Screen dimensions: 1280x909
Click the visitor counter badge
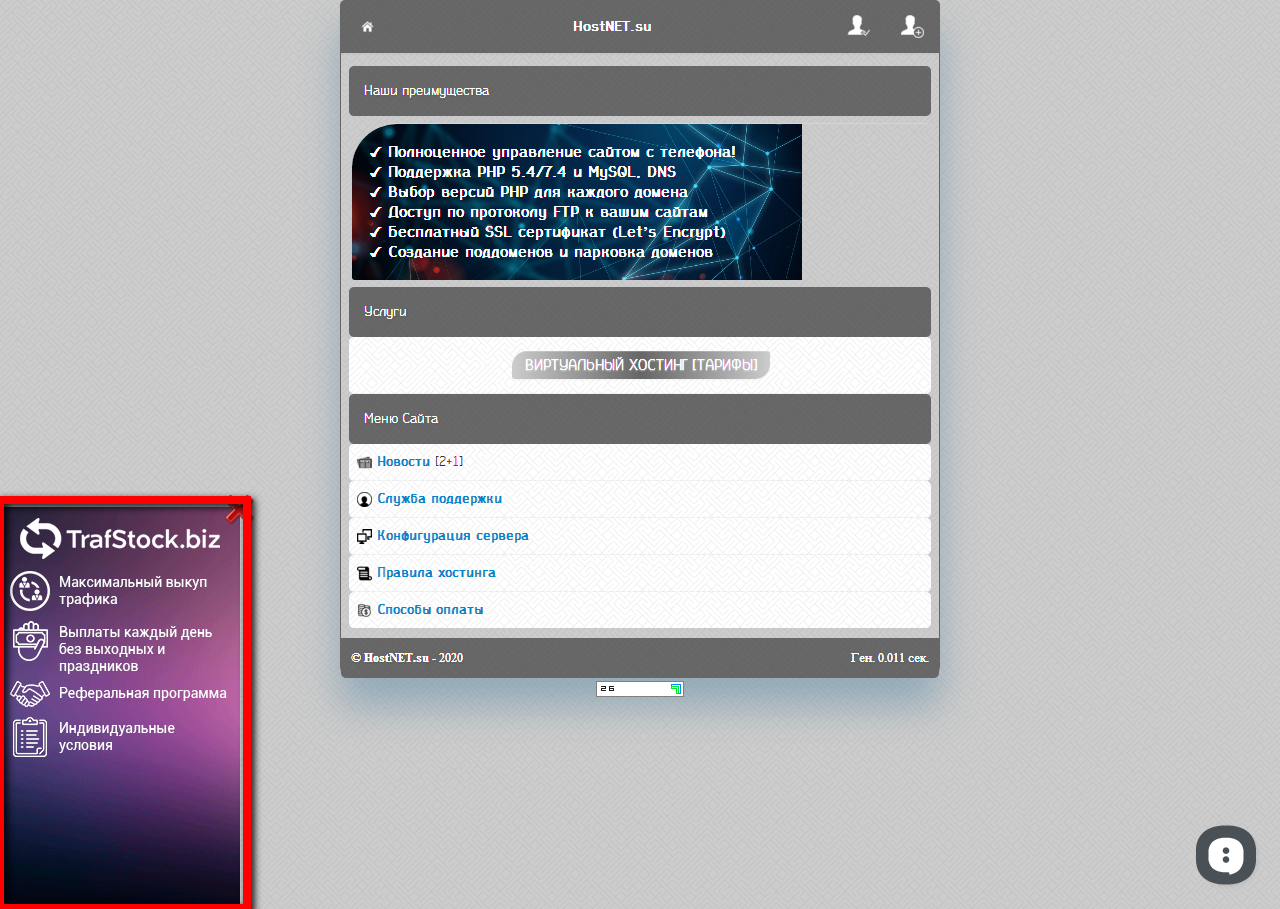(x=639, y=689)
